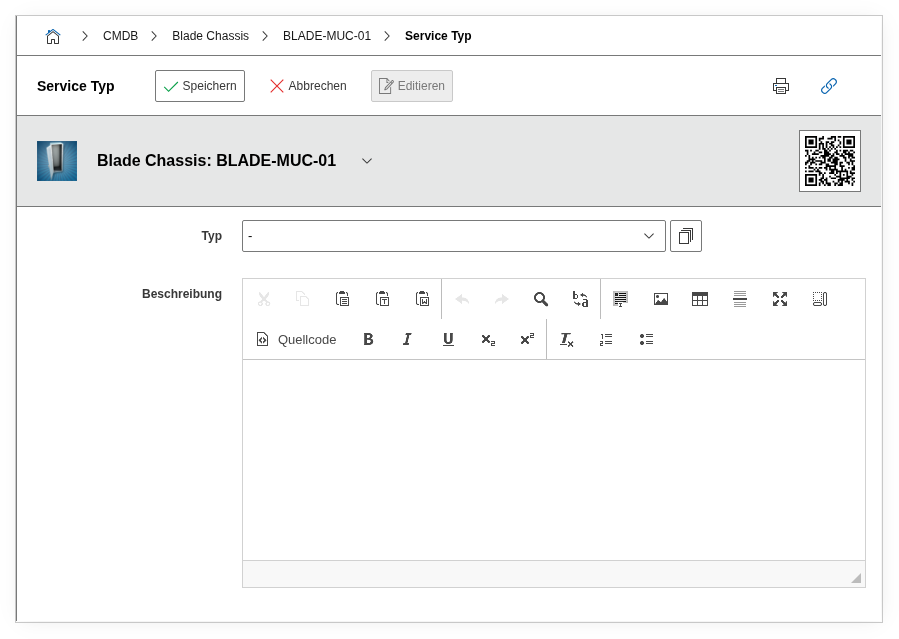Insert a horizontal line

click(740, 299)
